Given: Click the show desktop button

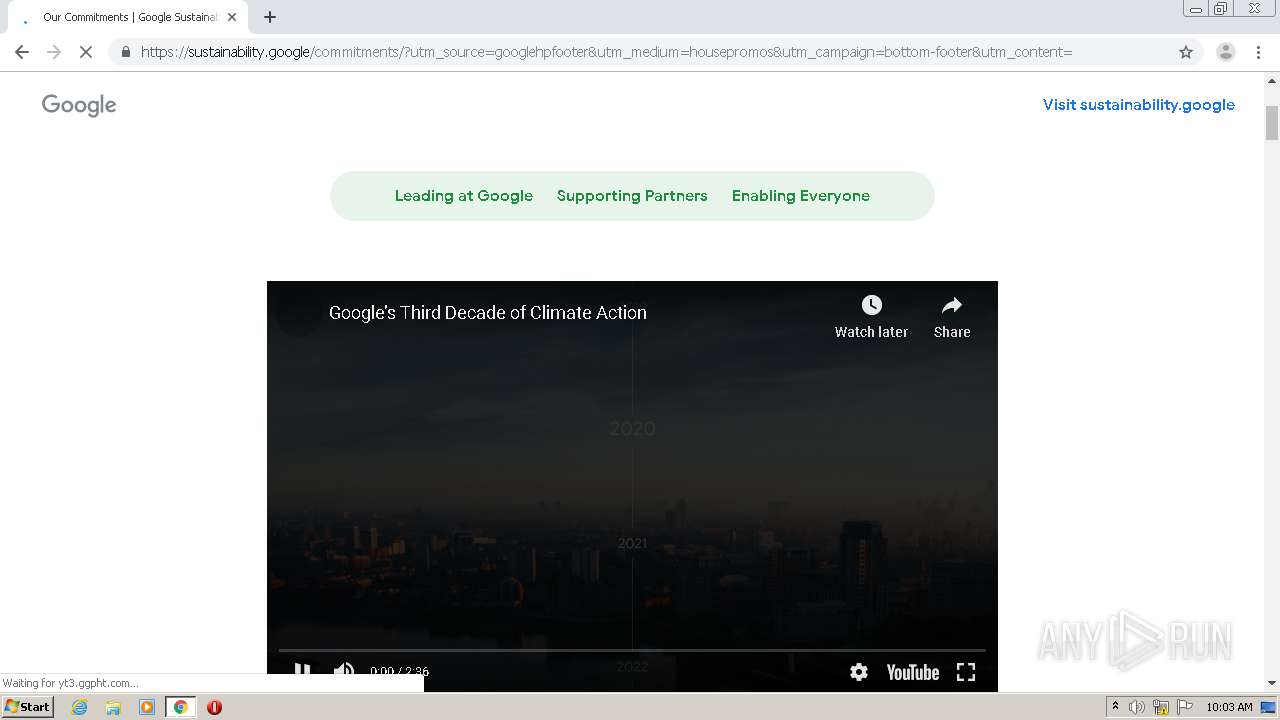Looking at the screenshot, I should point(1269,707).
